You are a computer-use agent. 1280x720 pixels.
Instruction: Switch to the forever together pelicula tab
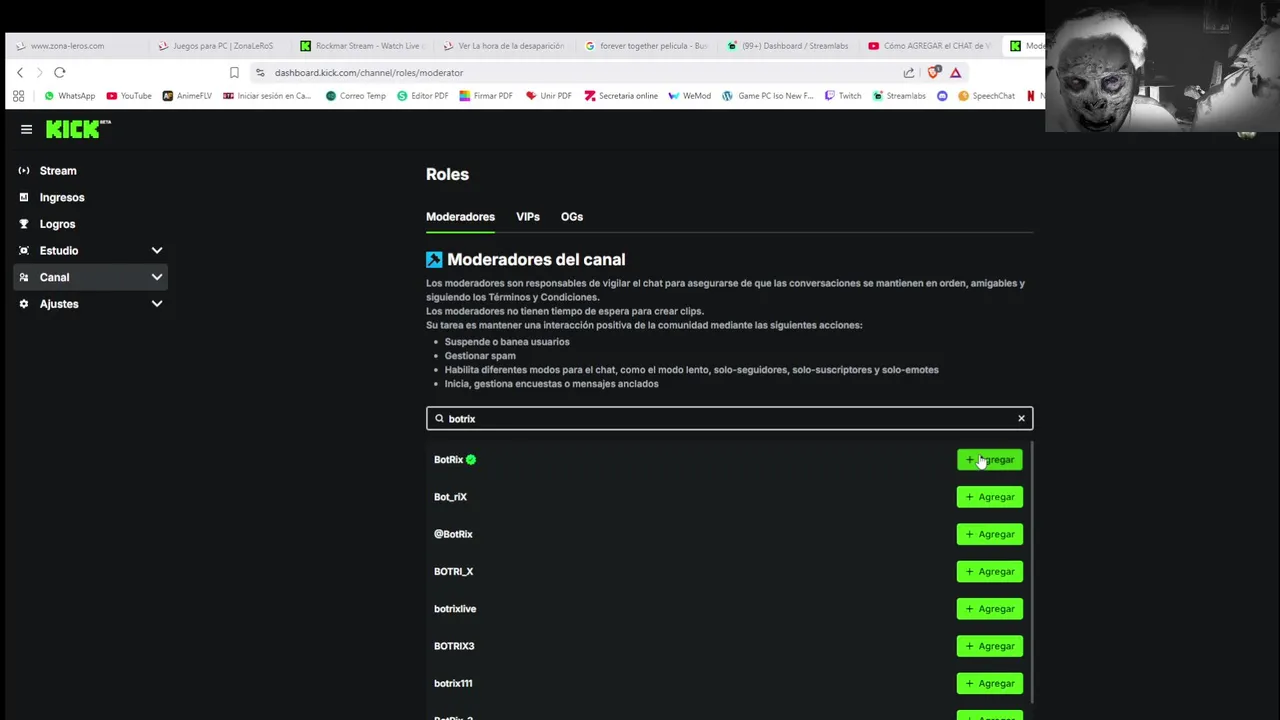coord(648,46)
